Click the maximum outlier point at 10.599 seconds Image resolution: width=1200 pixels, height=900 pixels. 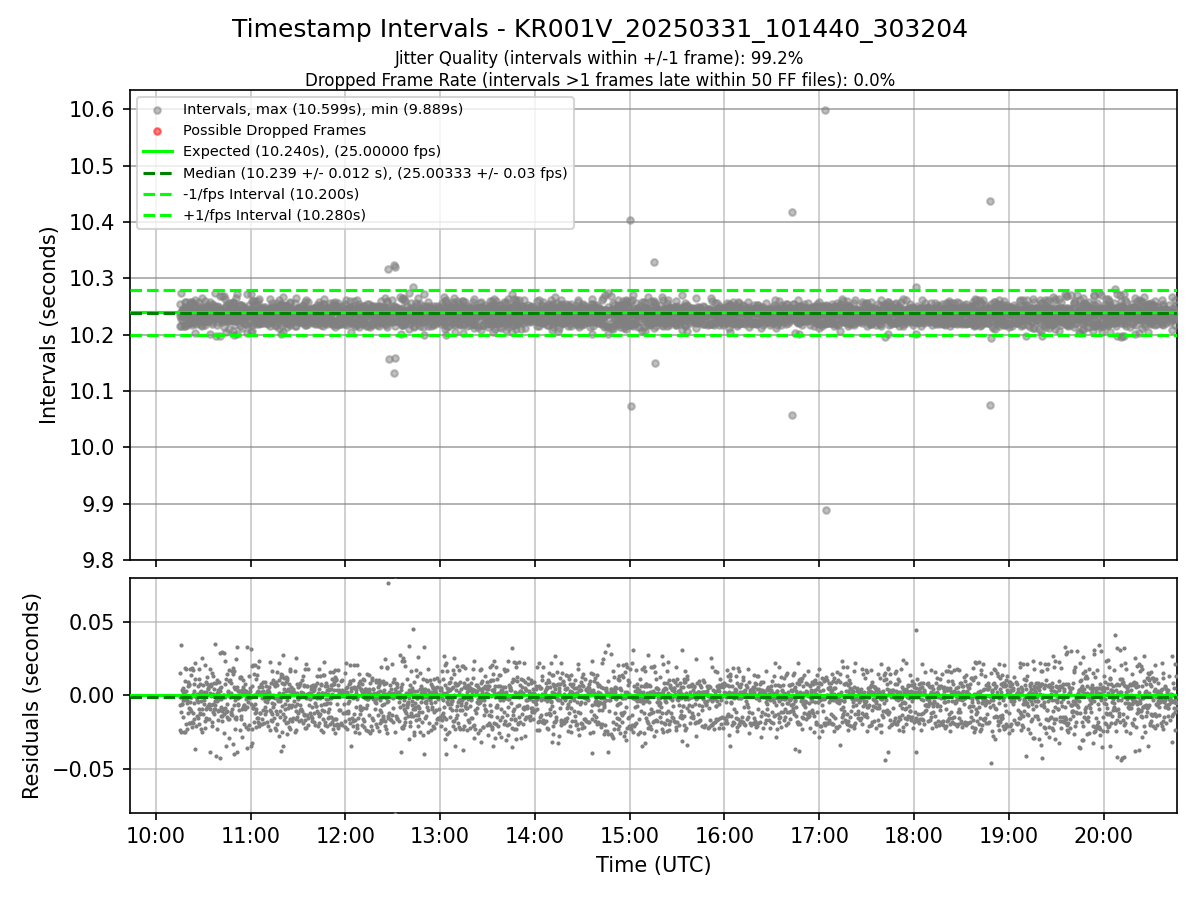pos(825,110)
